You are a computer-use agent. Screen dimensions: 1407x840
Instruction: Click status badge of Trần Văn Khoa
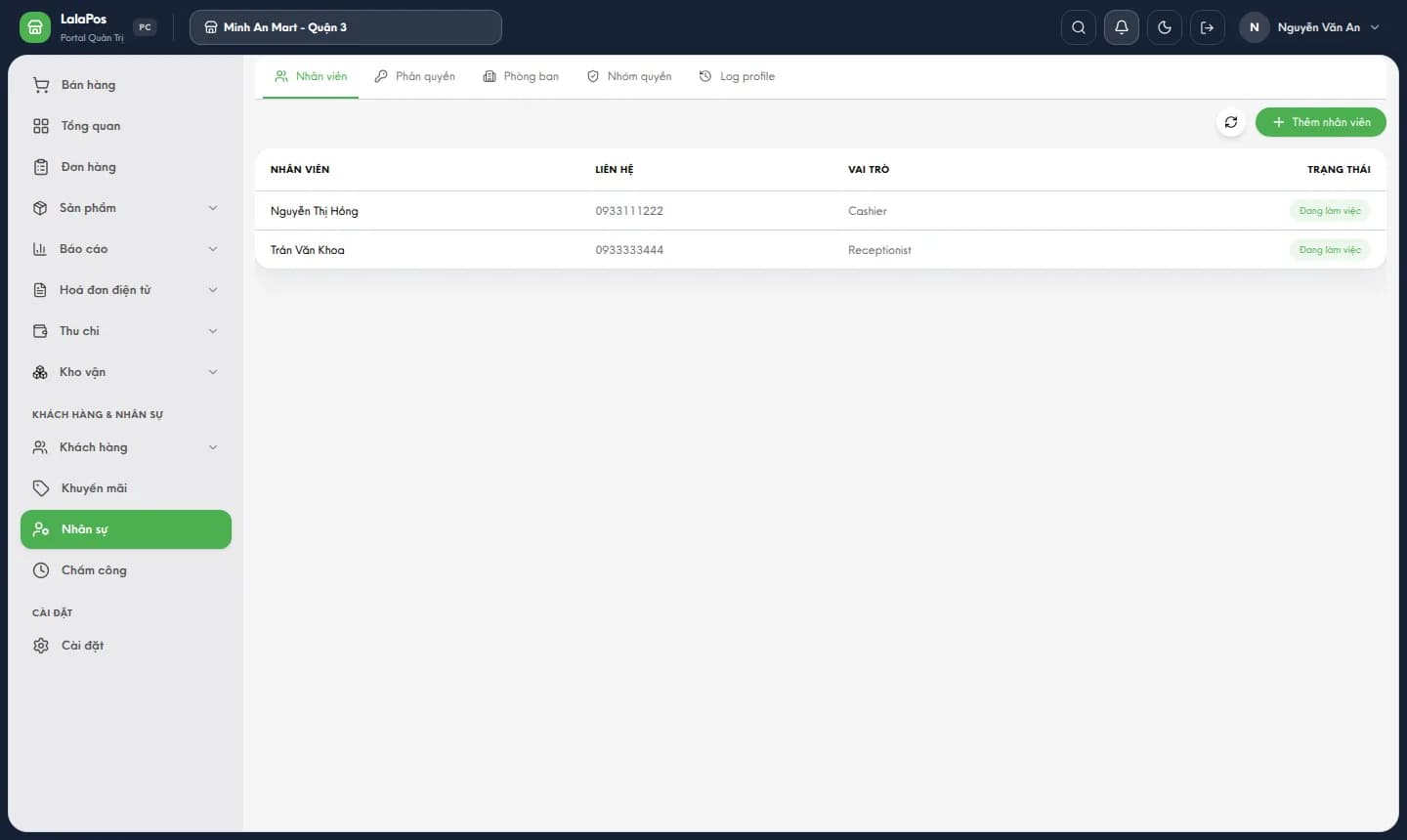(1330, 250)
